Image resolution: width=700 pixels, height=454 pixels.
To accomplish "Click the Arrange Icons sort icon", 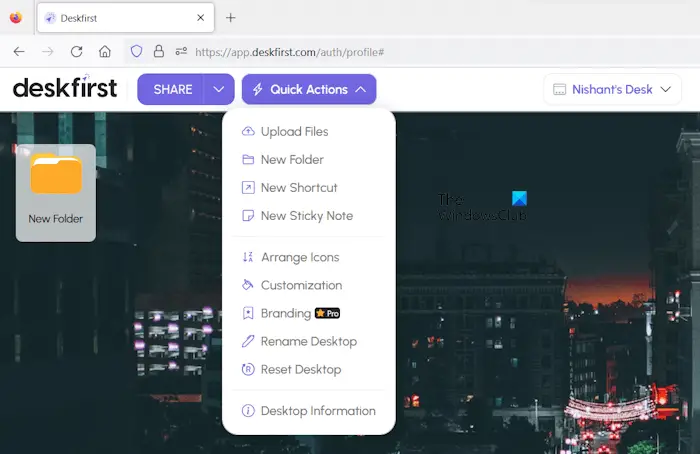I will (x=248, y=257).
